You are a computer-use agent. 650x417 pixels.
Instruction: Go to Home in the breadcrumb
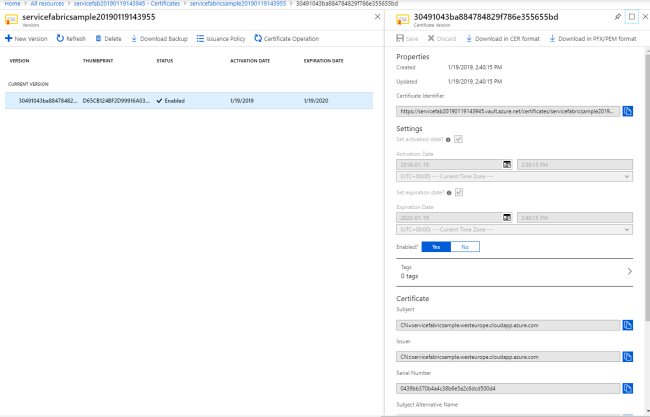[x=12, y=3]
